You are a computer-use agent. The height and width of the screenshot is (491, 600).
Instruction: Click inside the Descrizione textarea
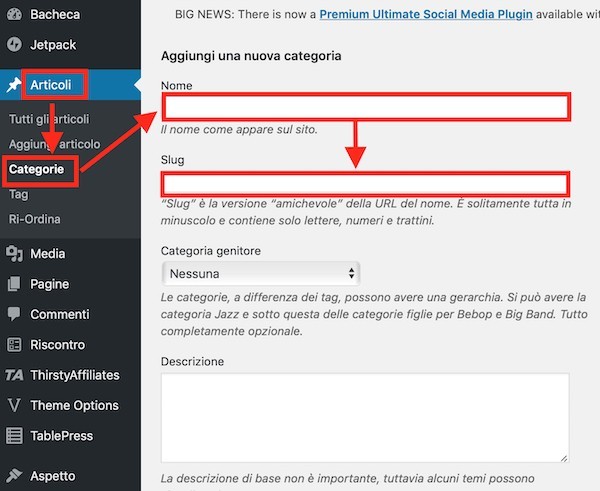point(365,418)
